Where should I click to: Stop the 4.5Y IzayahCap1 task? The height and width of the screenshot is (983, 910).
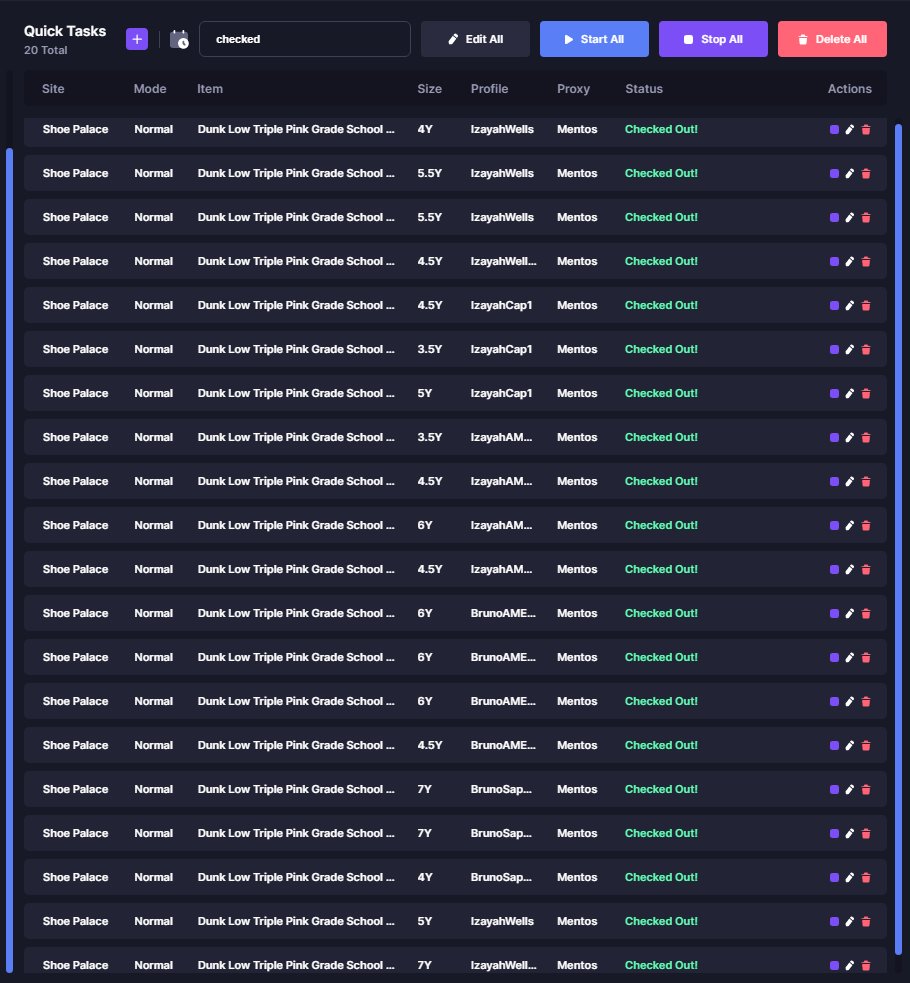pyautogui.click(x=834, y=305)
